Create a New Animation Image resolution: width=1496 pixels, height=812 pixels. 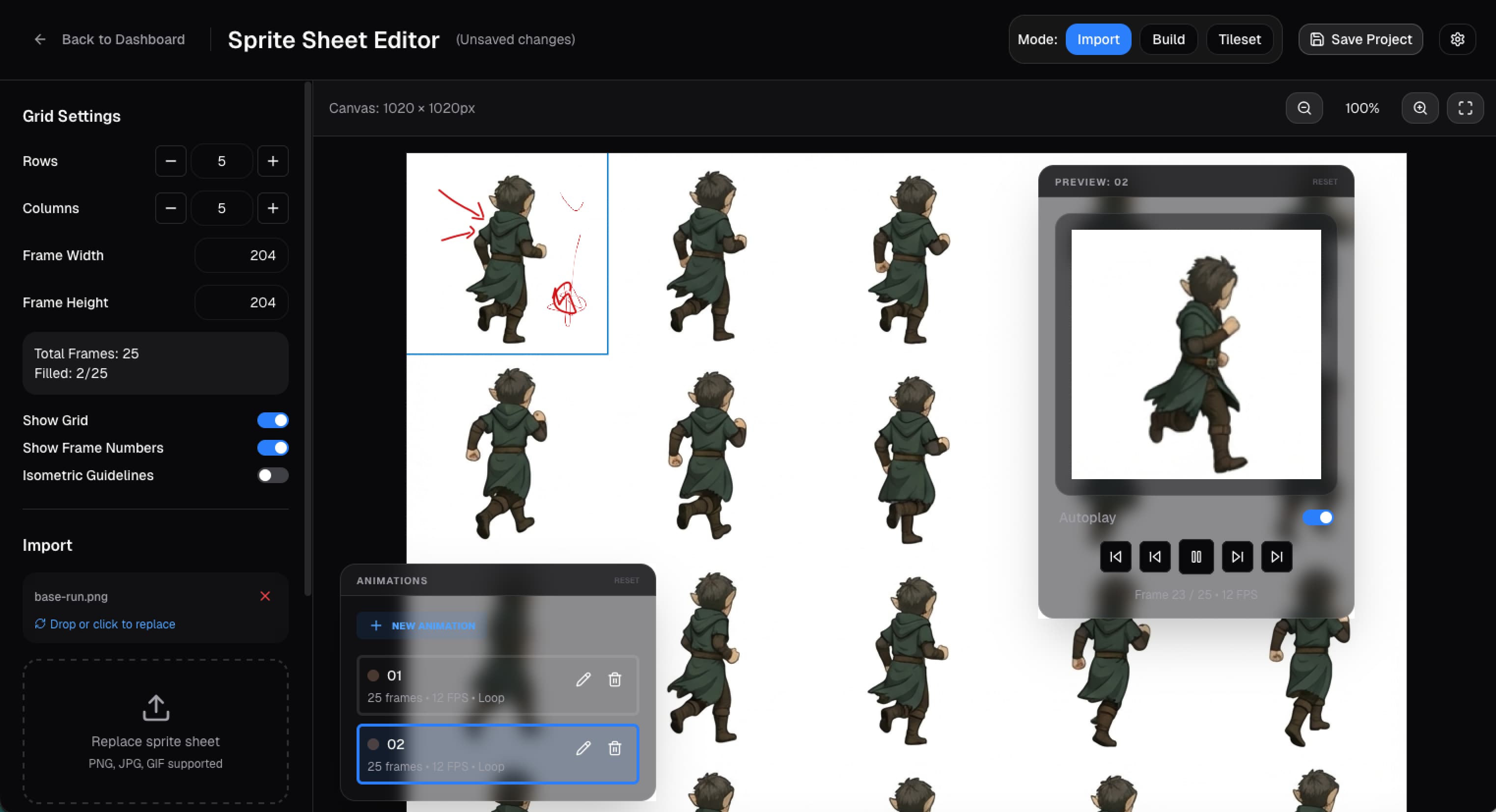tap(421, 625)
